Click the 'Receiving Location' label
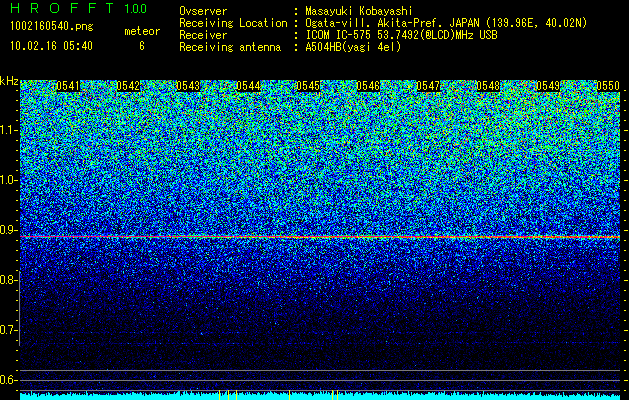This screenshot has width=629, height=400. [x=233, y=23]
